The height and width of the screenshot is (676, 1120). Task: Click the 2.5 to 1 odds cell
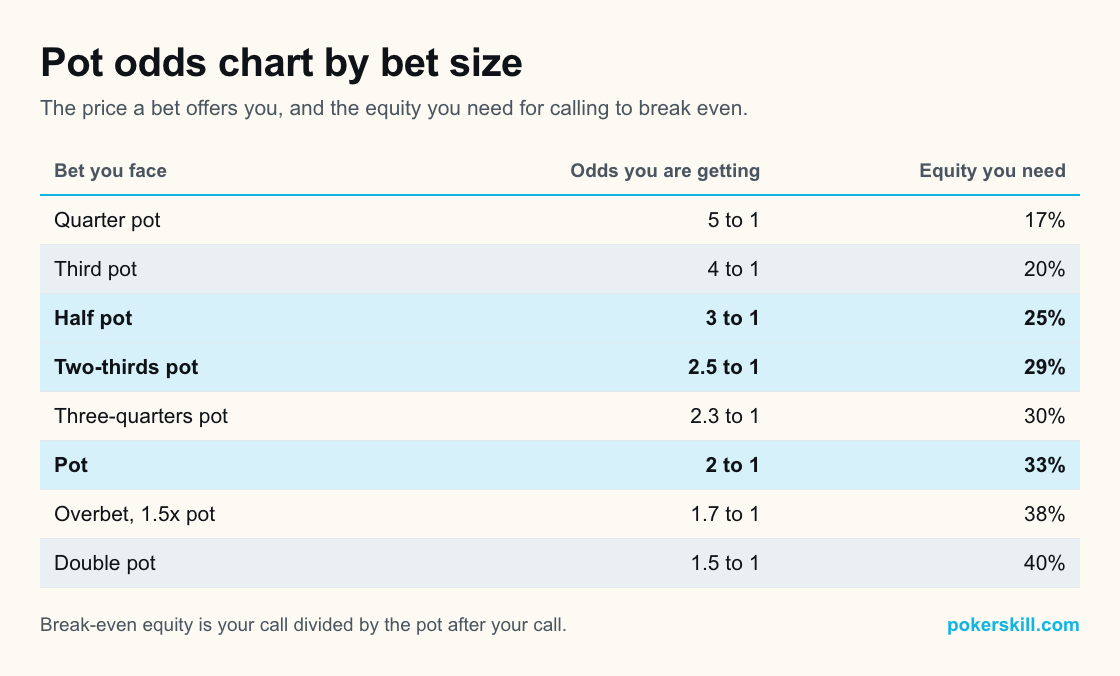tap(724, 367)
